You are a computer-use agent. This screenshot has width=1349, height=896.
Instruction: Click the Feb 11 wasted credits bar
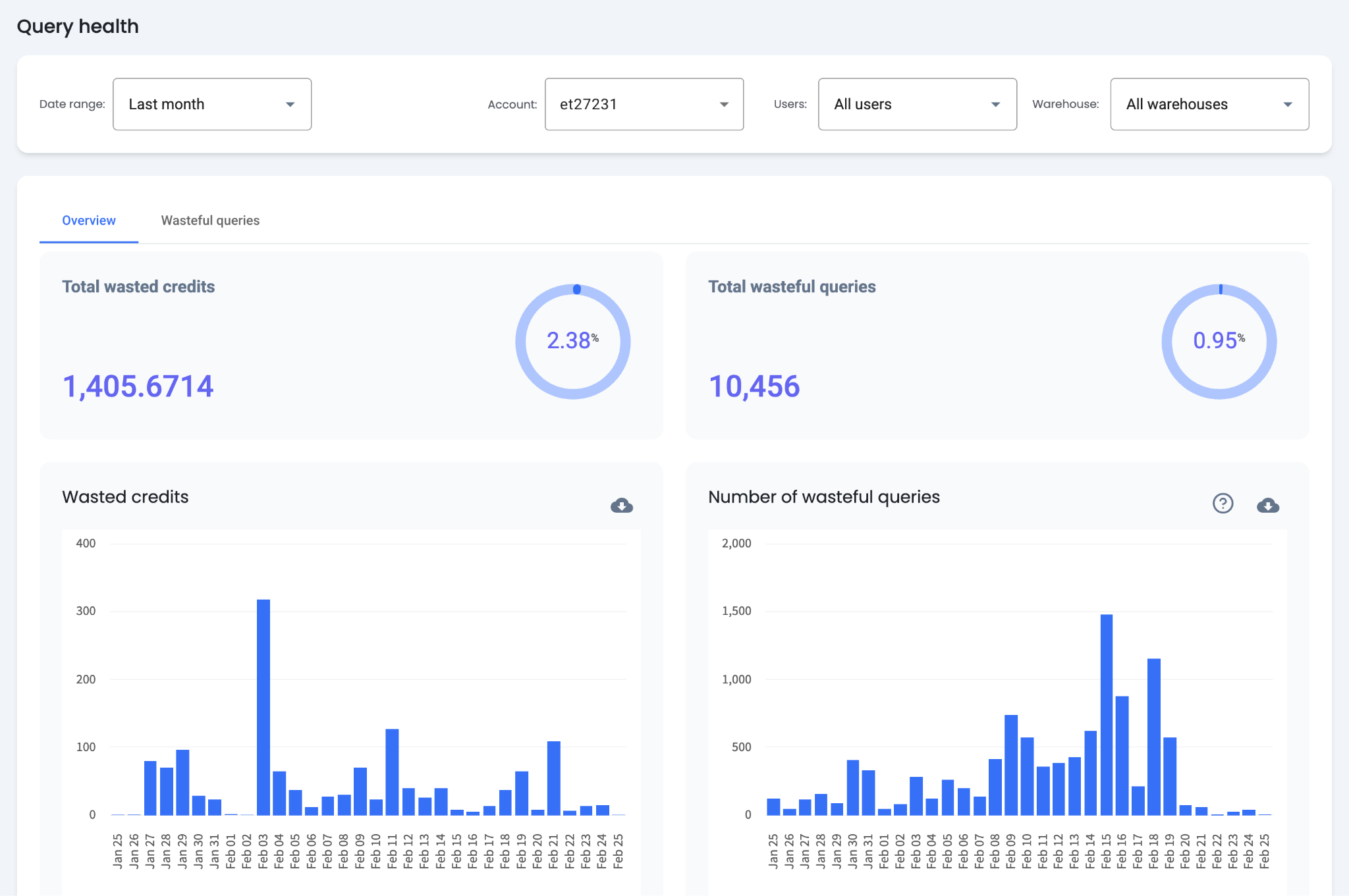pyautogui.click(x=392, y=772)
